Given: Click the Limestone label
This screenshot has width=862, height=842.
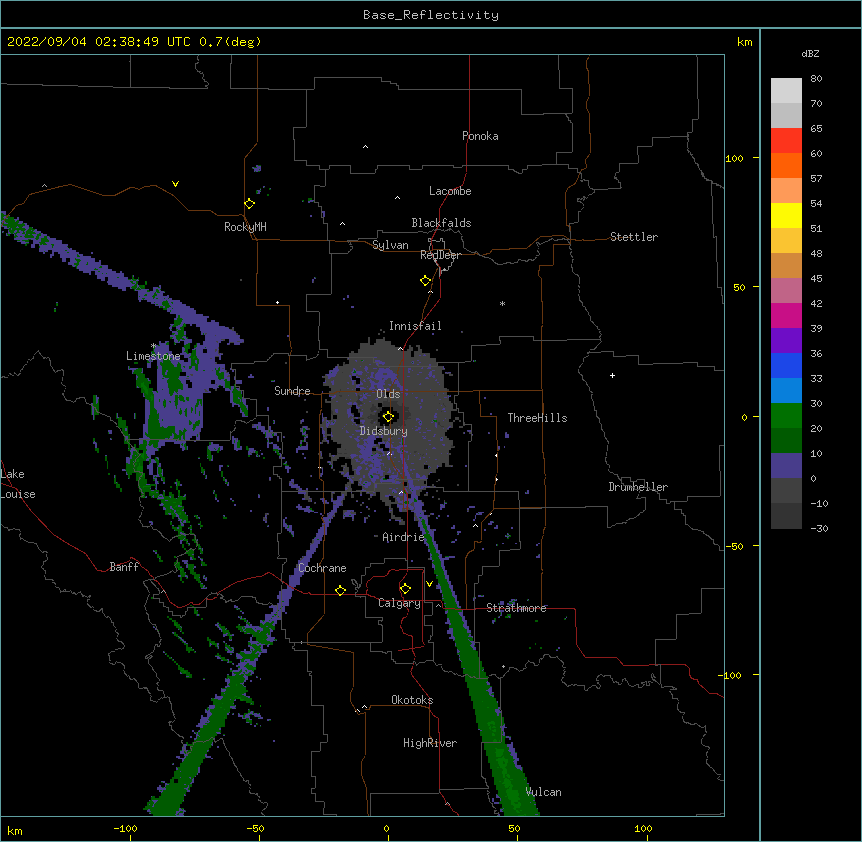Looking at the screenshot, I should click(x=153, y=356).
